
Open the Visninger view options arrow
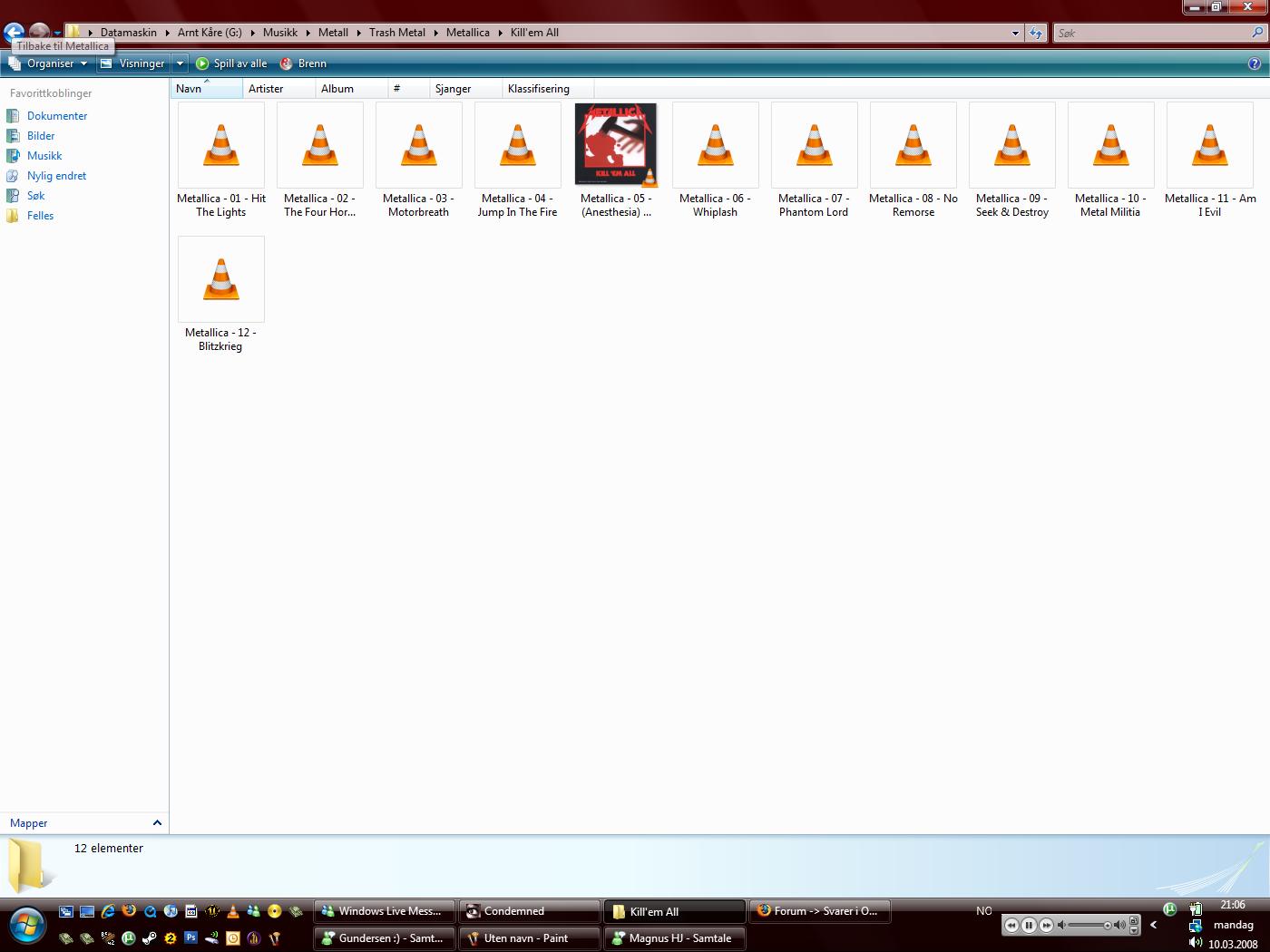tap(180, 63)
